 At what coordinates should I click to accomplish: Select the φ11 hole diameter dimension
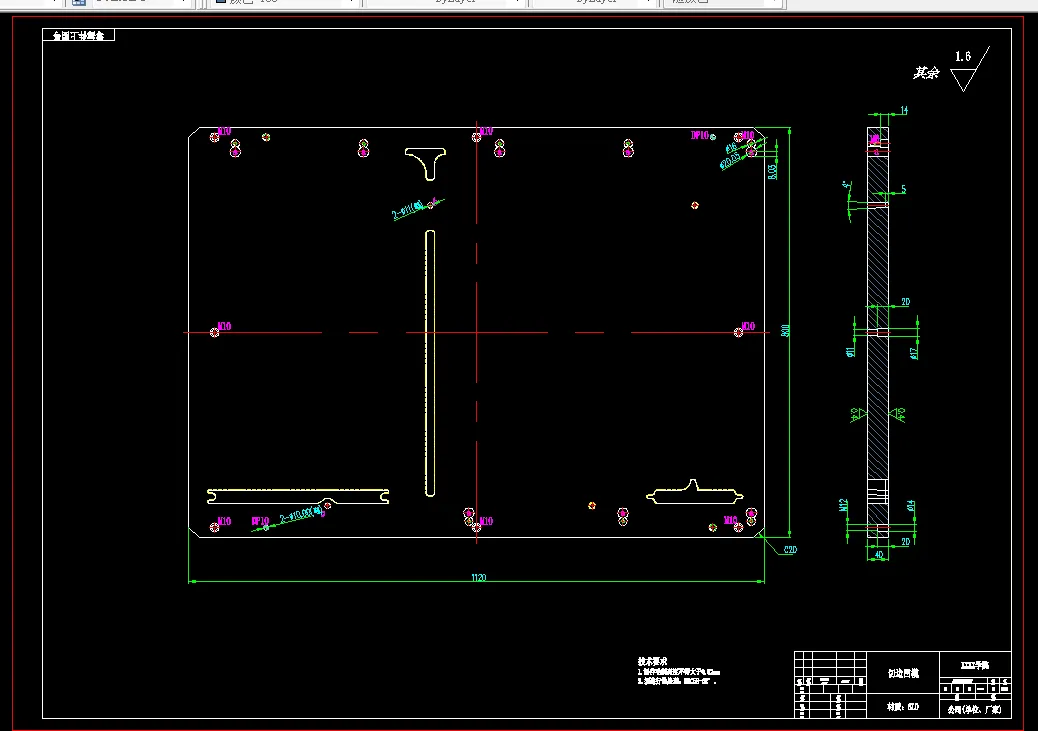point(851,351)
